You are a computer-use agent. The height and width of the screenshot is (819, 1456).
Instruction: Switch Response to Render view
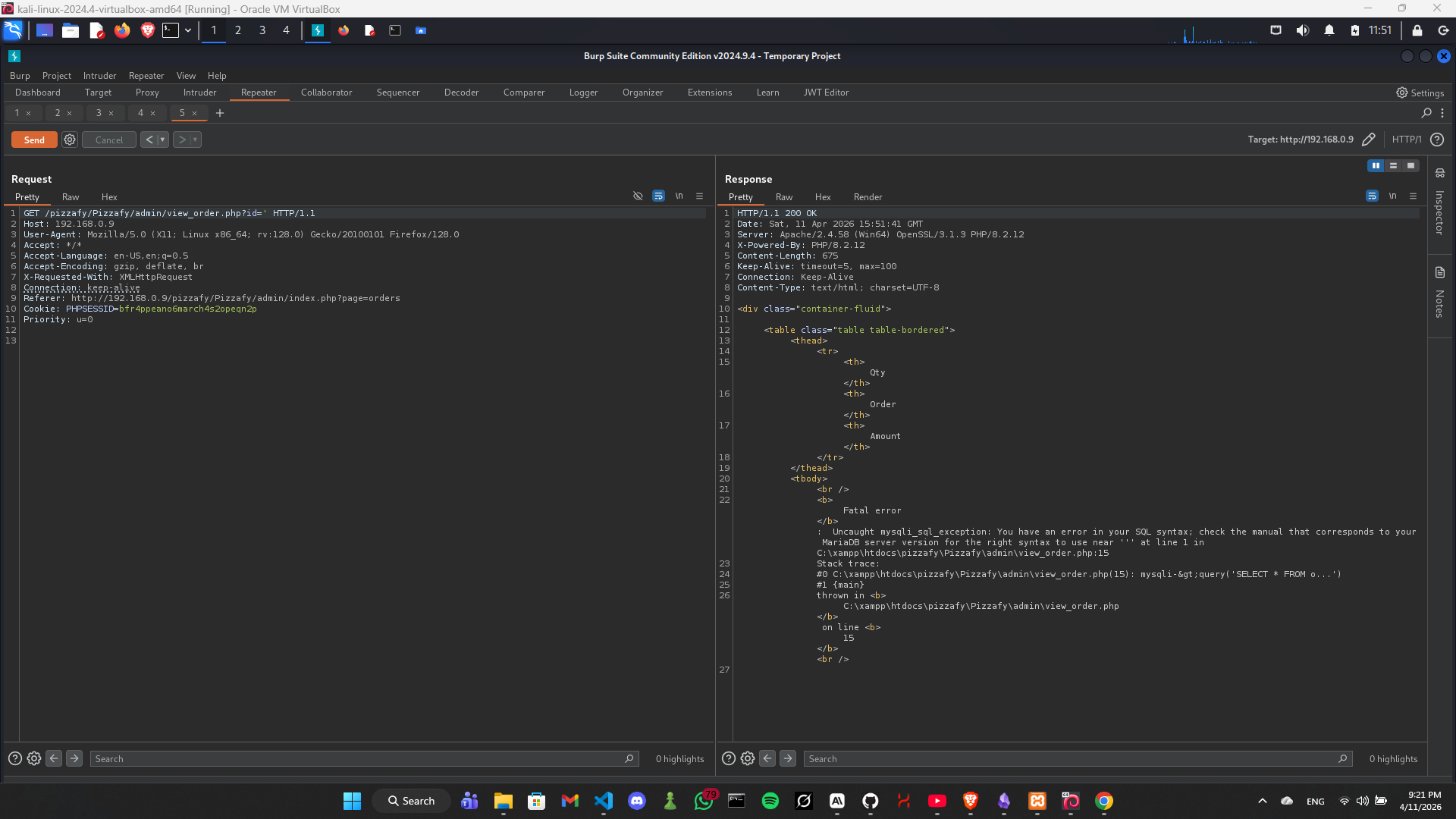pyautogui.click(x=868, y=196)
